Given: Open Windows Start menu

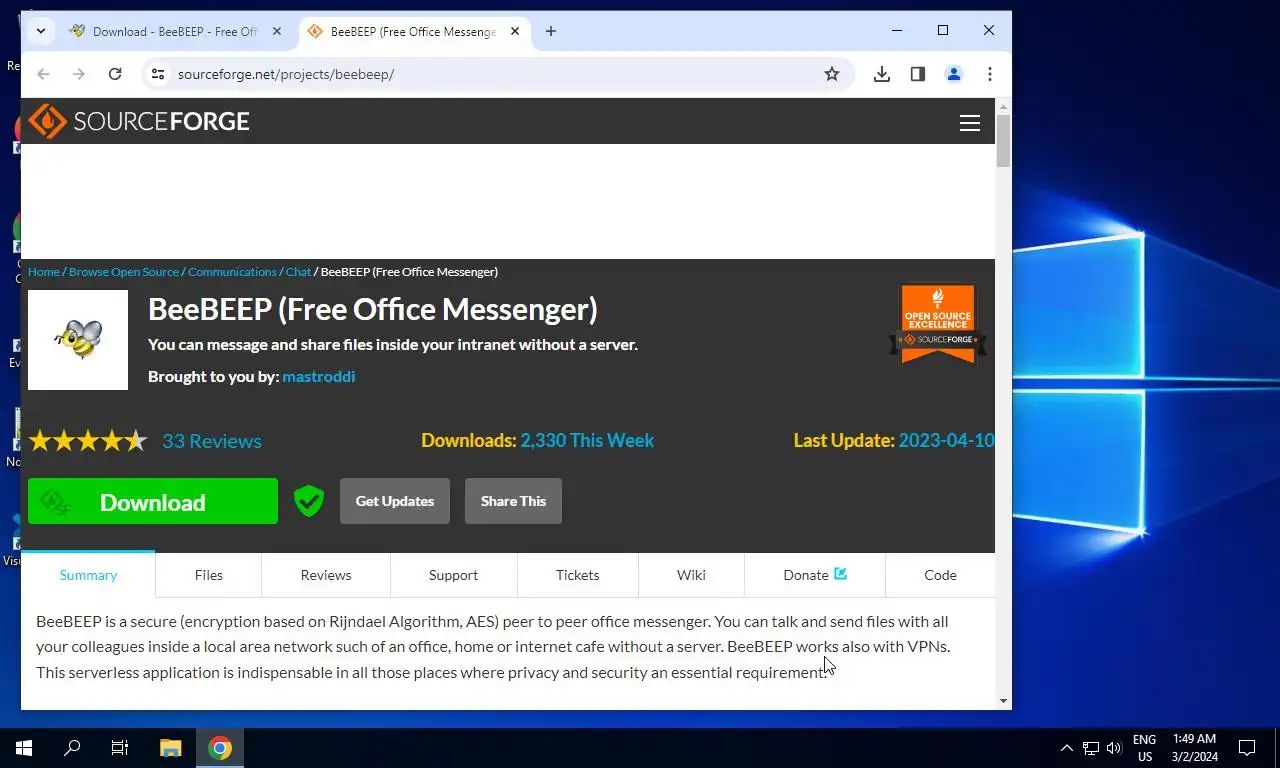Looking at the screenshot, I should click(24, 748).
